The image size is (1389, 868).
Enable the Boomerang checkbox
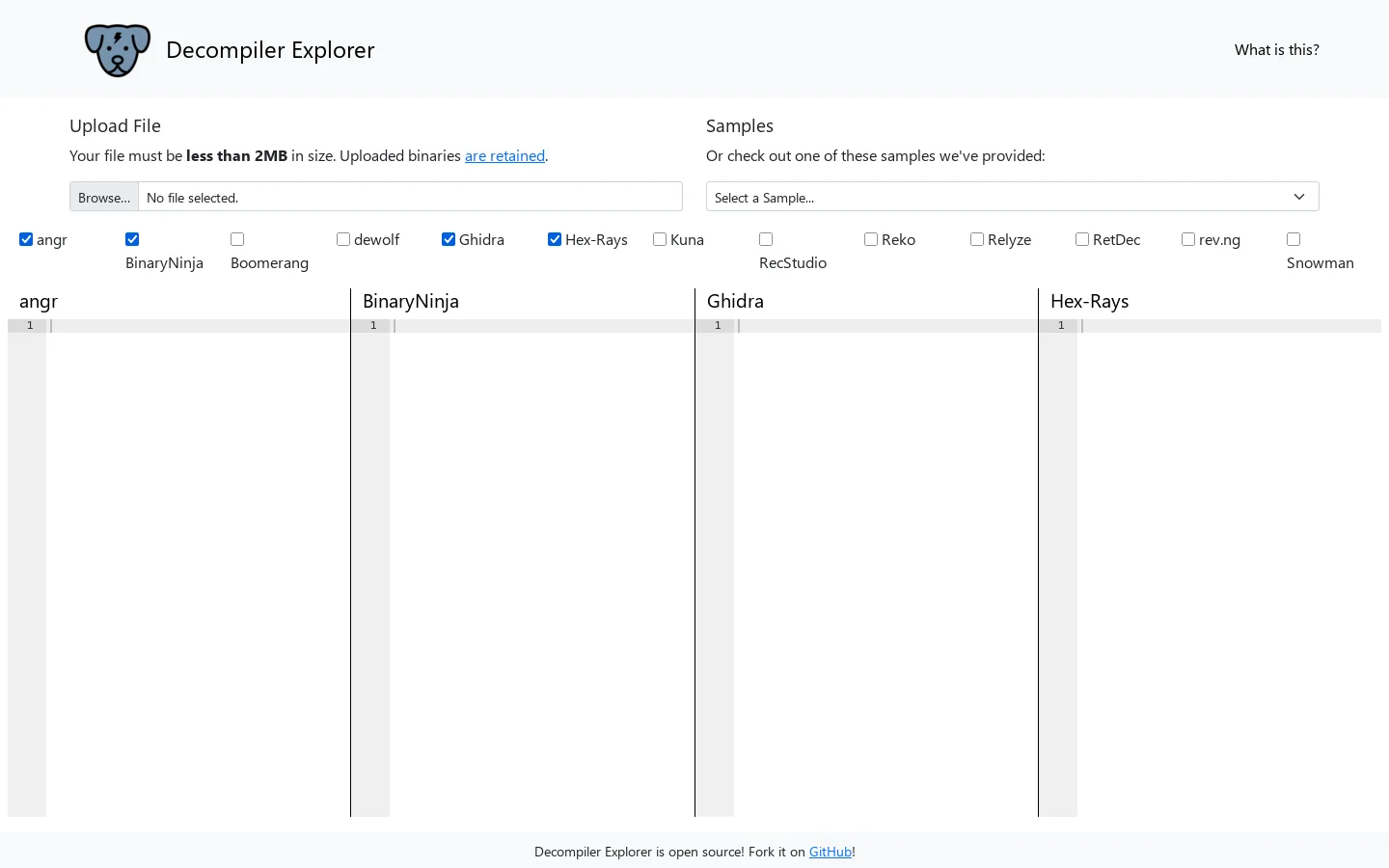237,239
